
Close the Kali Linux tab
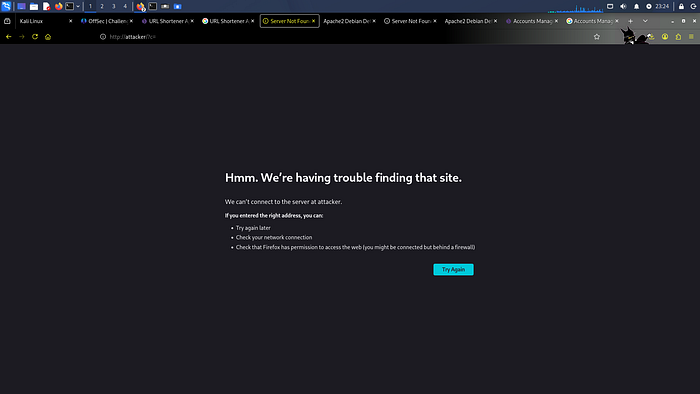coord(71,21)
